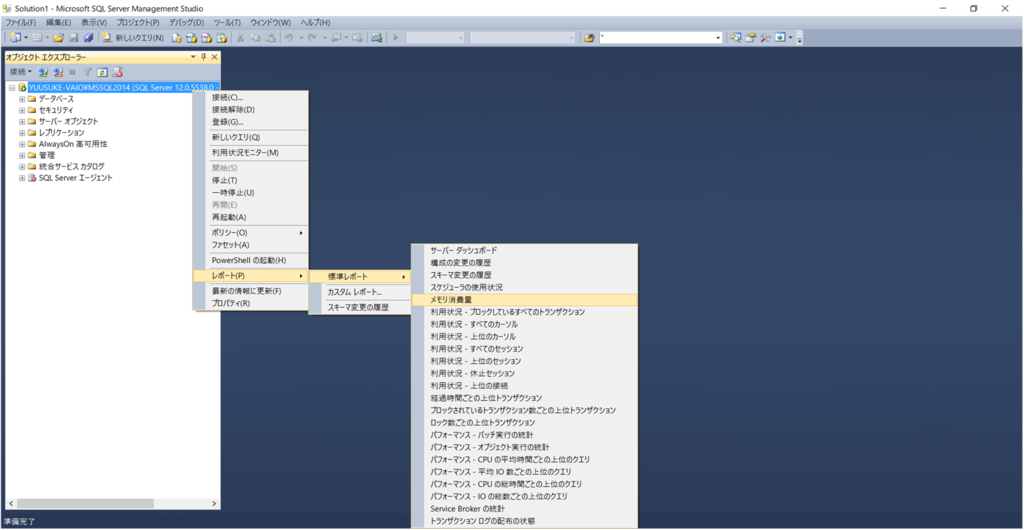Screen dimensions: 1024x530
Task: Click the Toolbox wrench icon
Action: [765, 38]
